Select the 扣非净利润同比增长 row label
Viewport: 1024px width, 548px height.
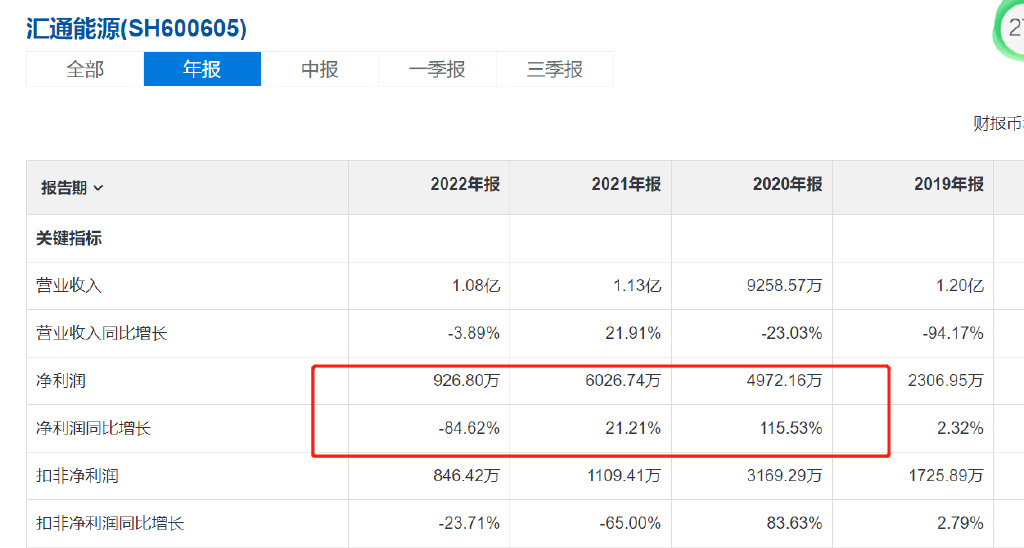pos(110,523)
